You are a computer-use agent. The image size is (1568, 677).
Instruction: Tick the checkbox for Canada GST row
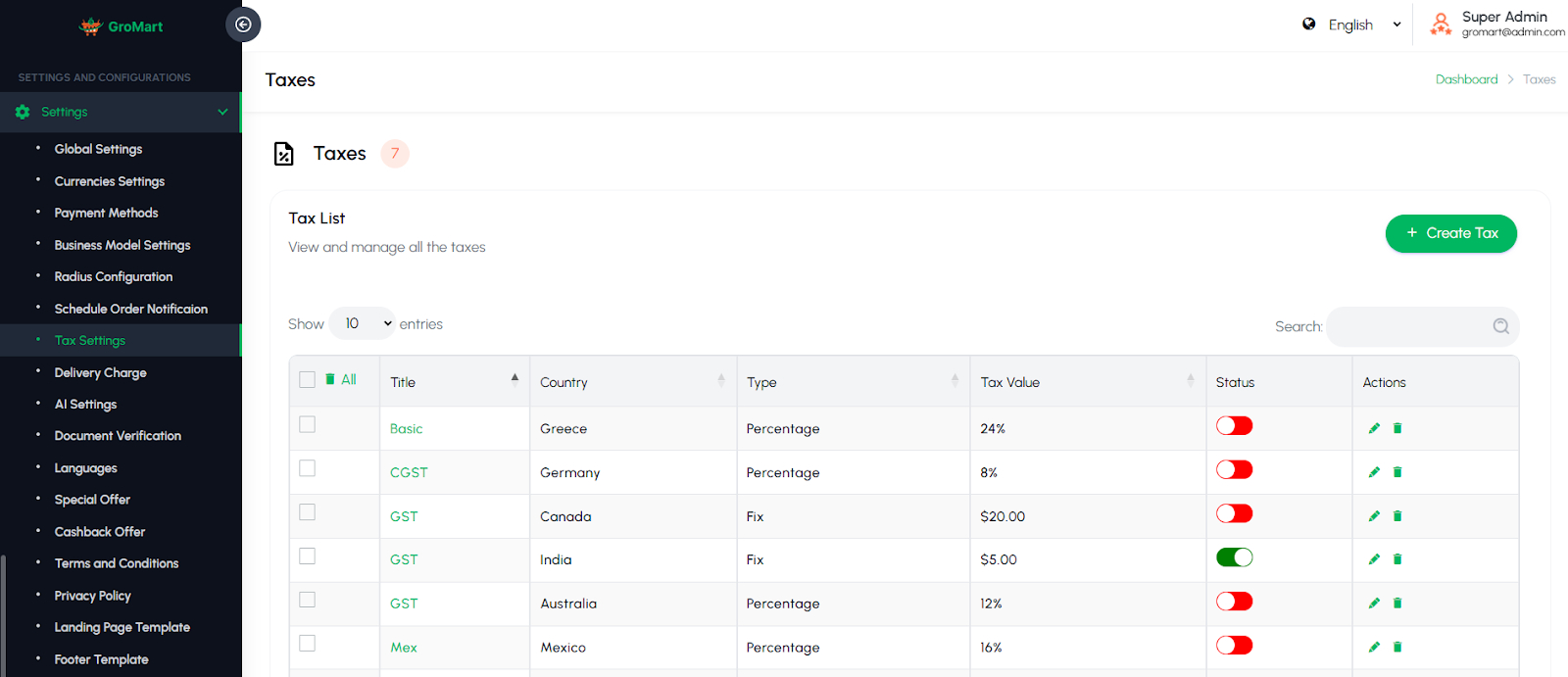pos(307,512)
